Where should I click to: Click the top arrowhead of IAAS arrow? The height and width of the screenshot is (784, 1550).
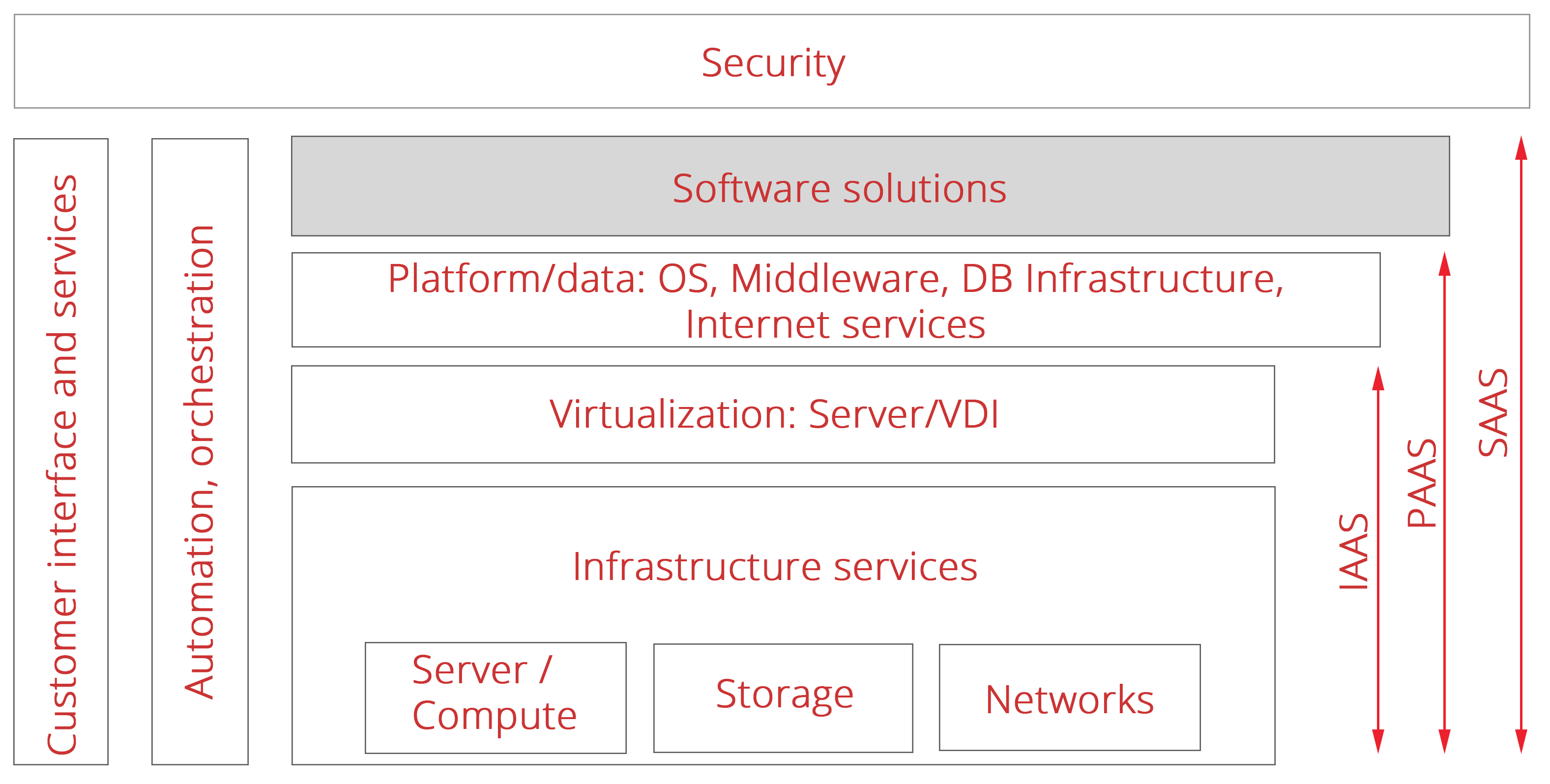click(x=1378, y=379)
